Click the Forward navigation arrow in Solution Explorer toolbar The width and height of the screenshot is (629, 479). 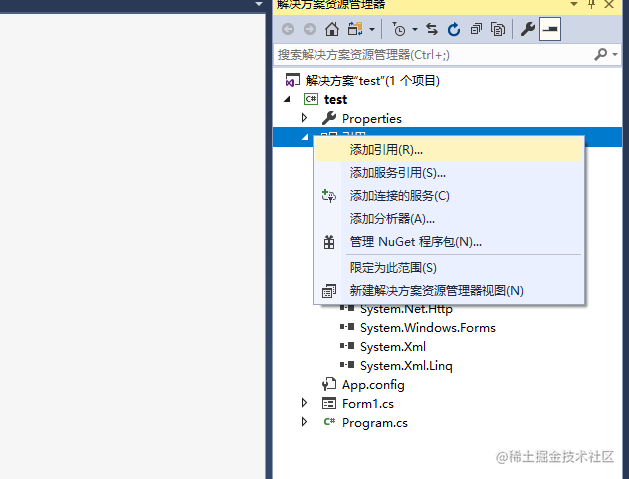(x=310, y=29)
